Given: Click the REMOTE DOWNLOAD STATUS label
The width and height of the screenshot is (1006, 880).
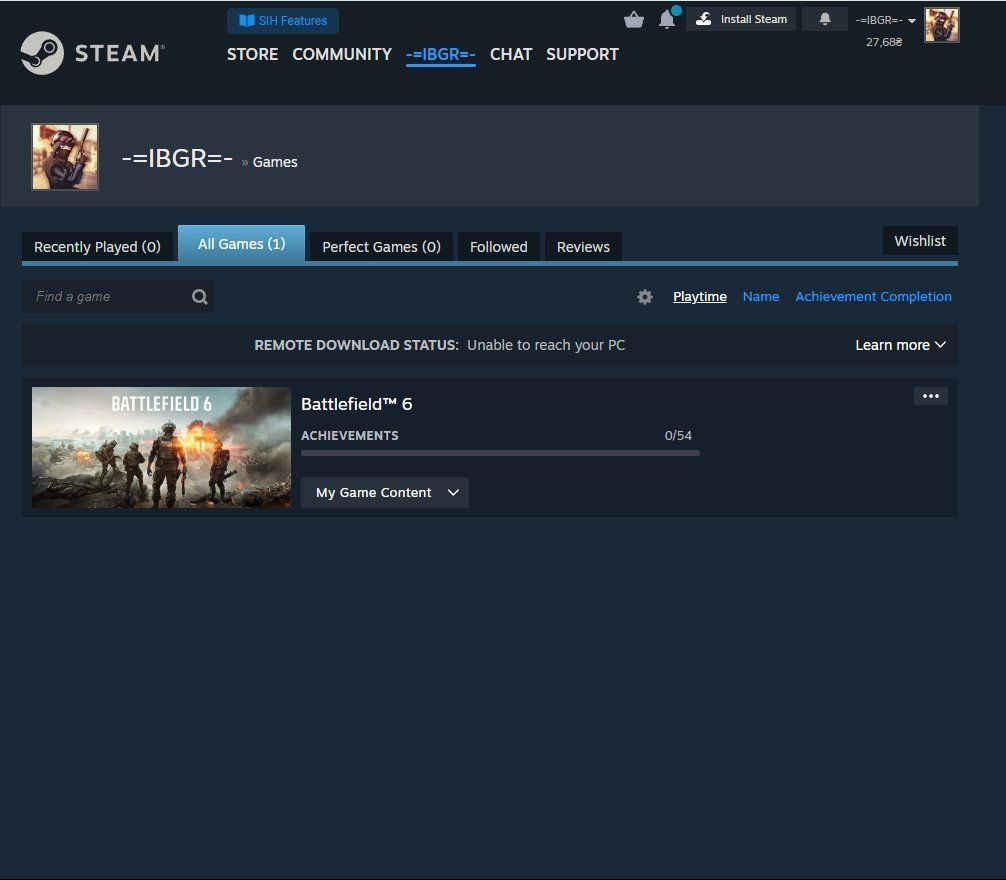Looking at the screenshot, I should [x=356, y=345].
